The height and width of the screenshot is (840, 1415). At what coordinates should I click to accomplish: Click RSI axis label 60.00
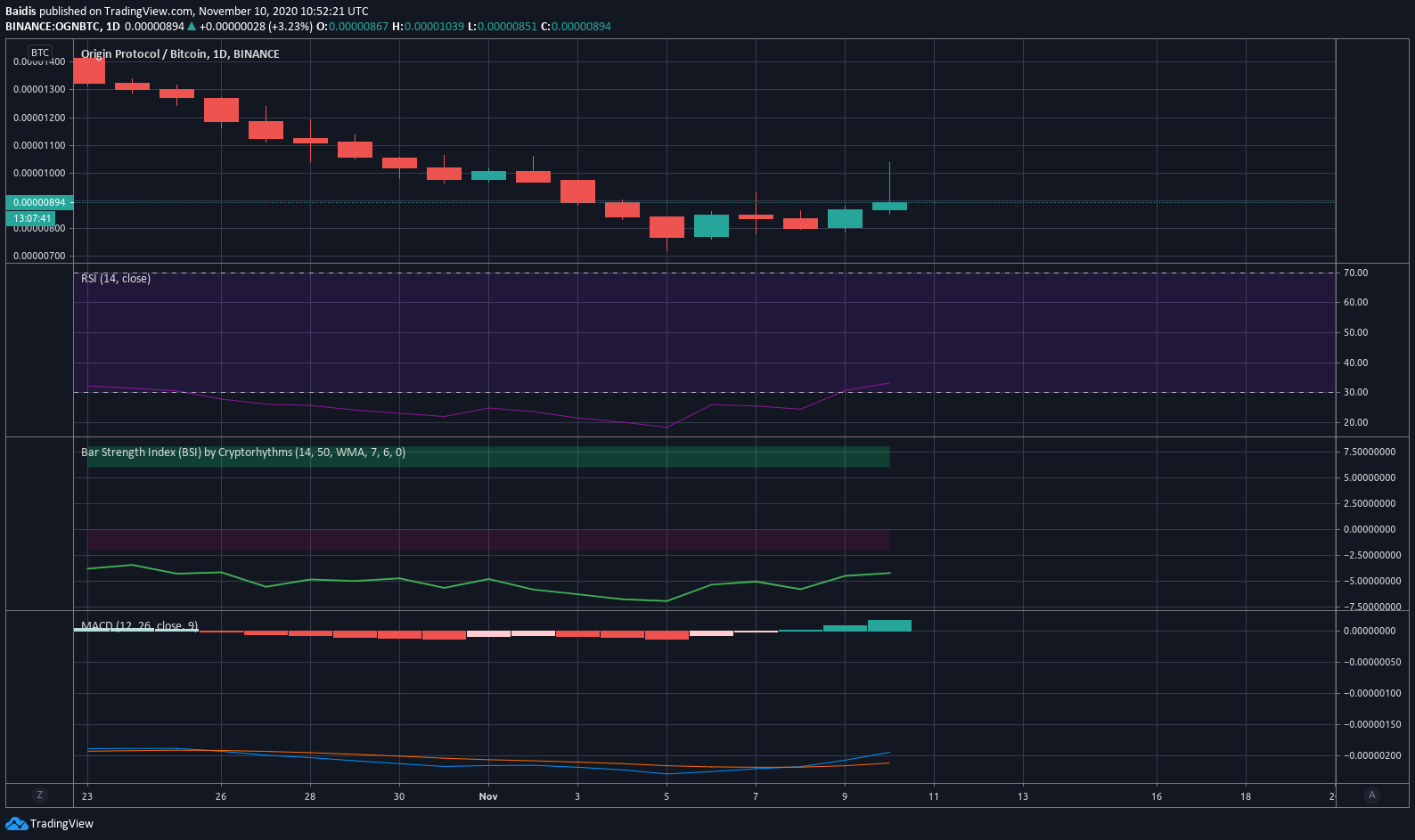[1356, 302]
